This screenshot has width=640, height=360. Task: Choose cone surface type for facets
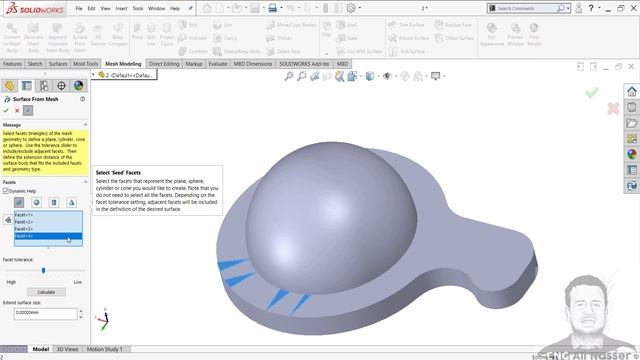(71, 202)
